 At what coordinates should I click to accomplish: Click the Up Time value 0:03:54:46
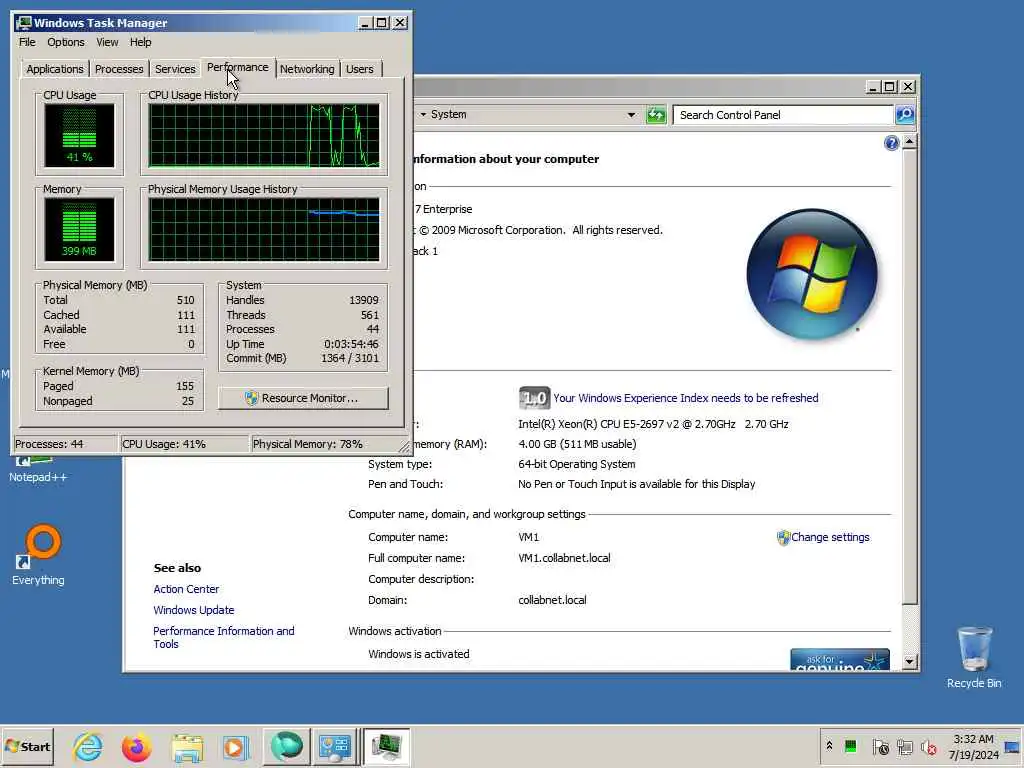(351, 344)
